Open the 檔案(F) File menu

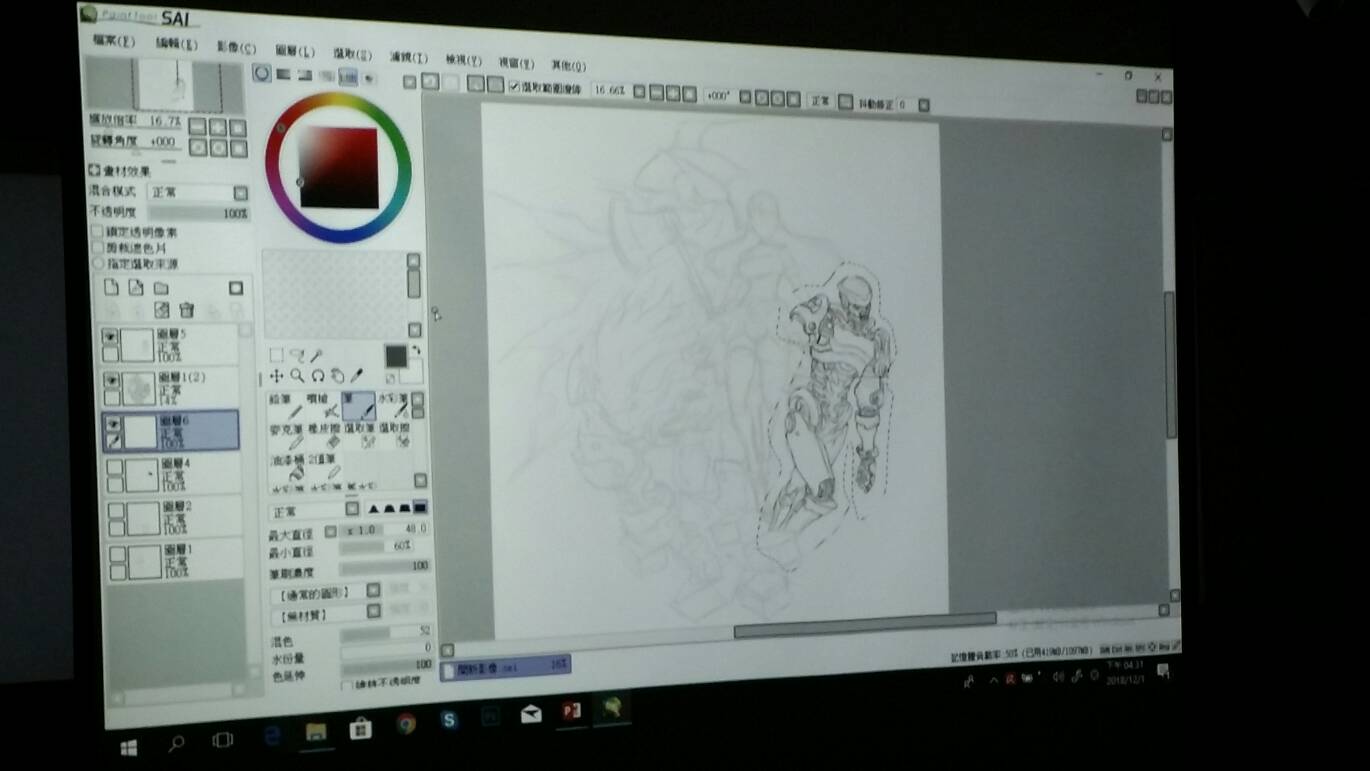pyautogui.click(x=113, y=41)
